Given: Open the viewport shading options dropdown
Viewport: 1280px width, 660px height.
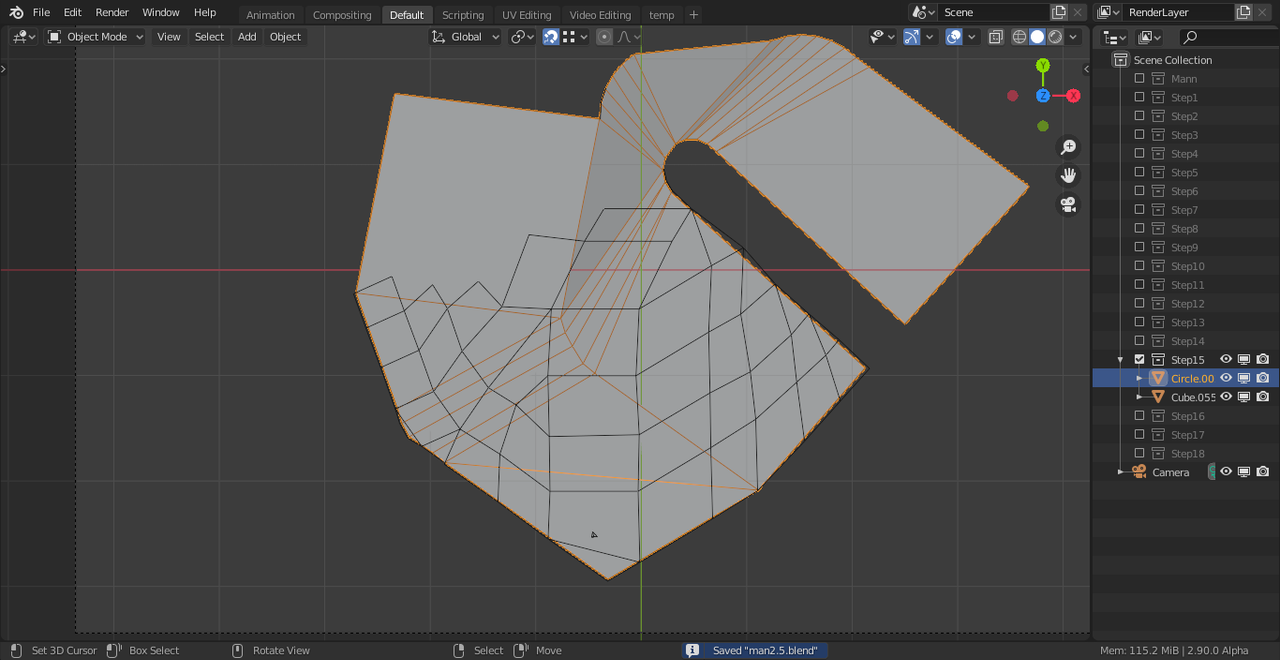Looking at the screenshot, I should point(1073,37).
